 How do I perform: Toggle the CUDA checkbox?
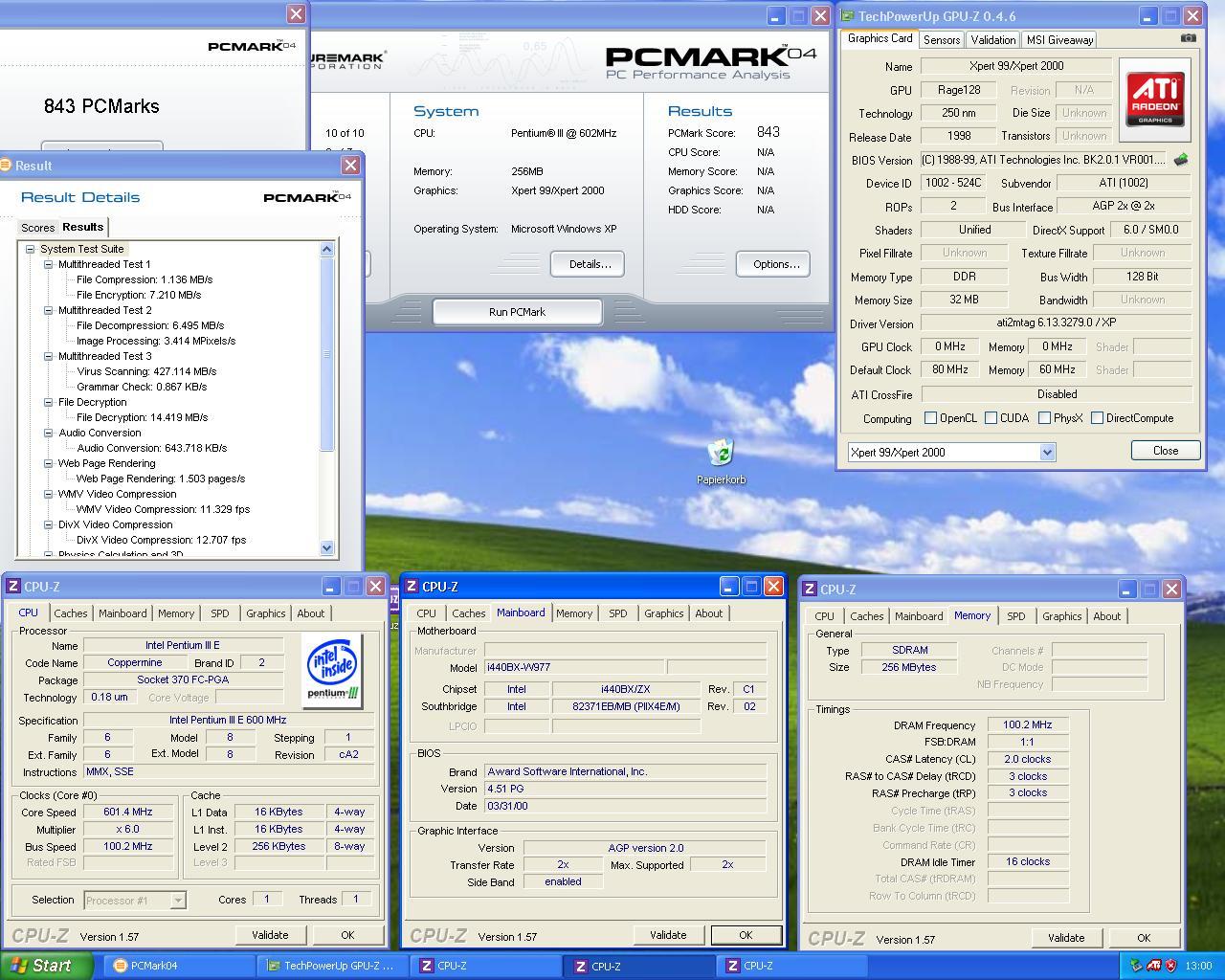click(991, 418)
